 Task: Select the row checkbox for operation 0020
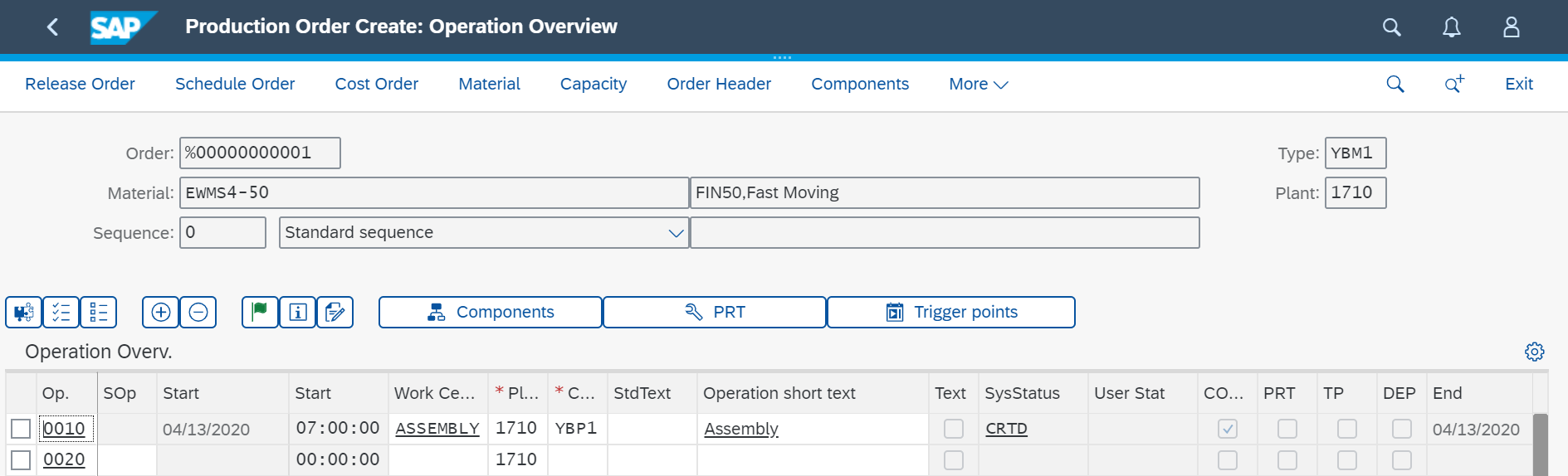point(21,460)
